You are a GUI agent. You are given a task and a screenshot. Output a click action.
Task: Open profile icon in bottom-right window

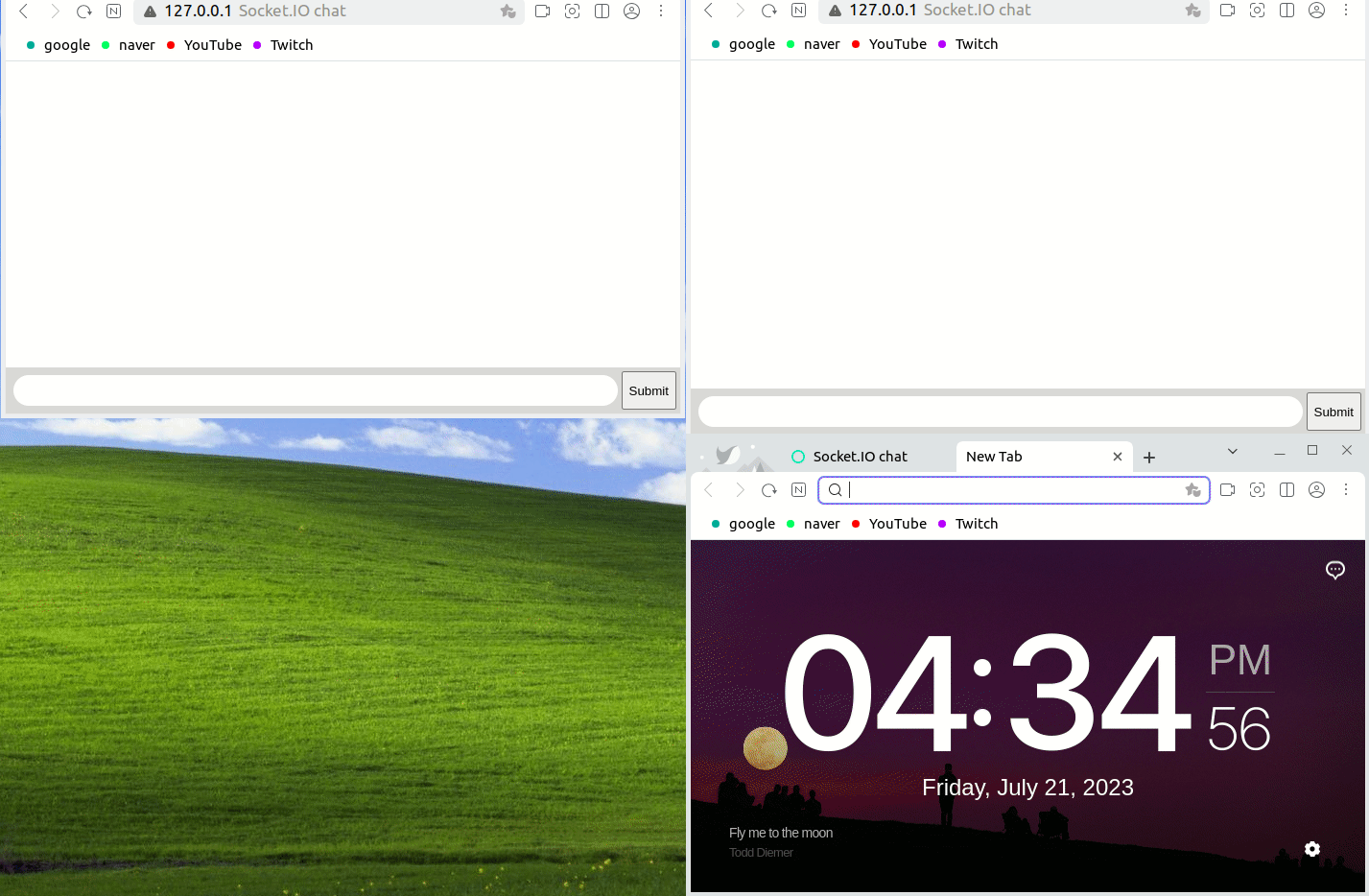tap(1317, 490)
